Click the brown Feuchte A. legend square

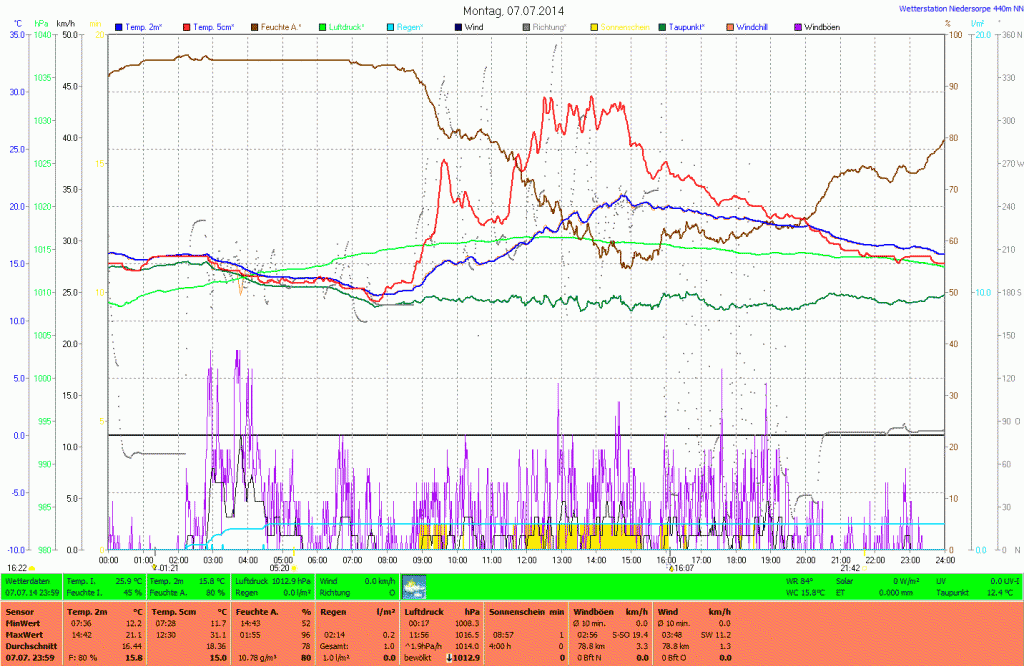254,26
